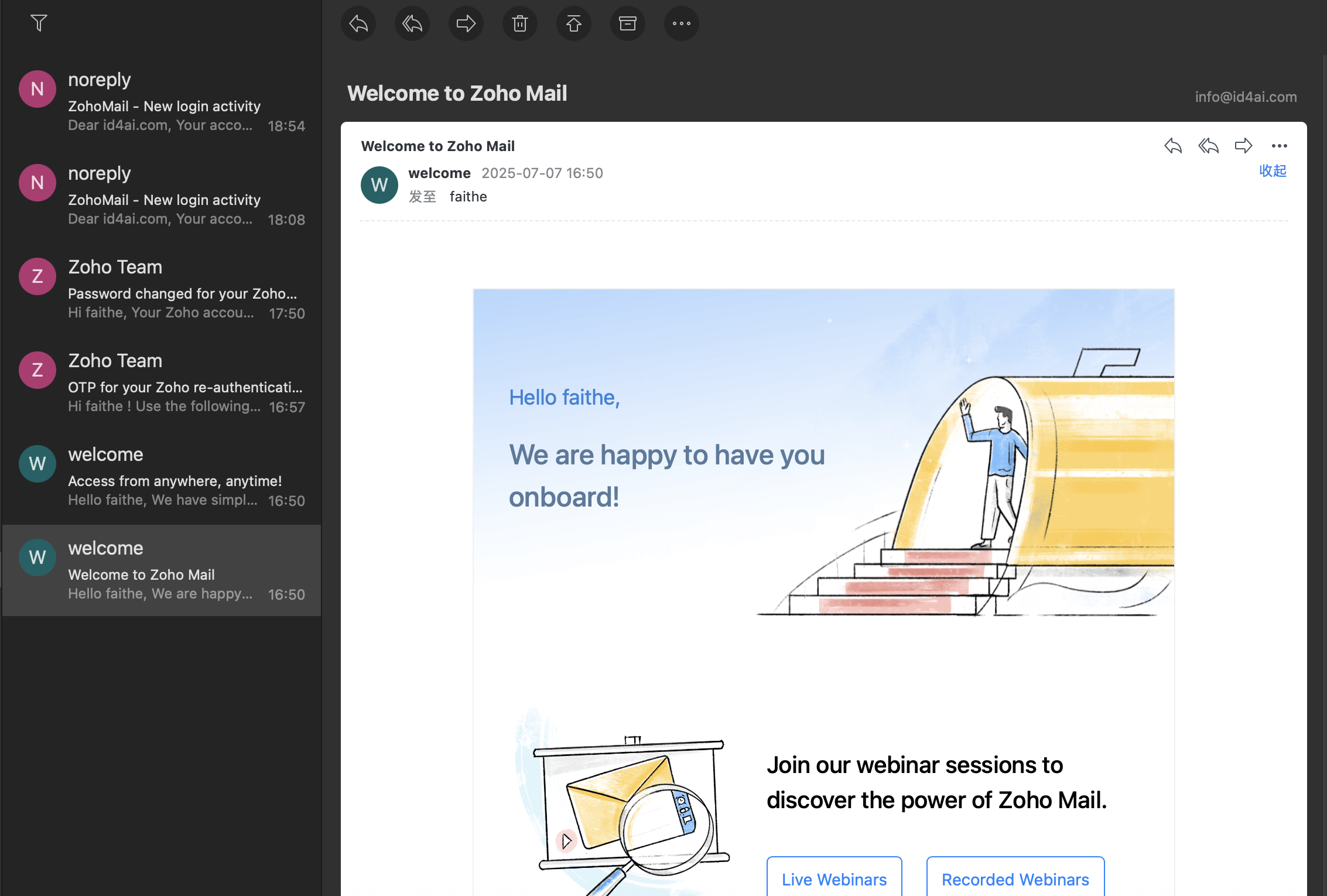Screen dimensions: 1327x896
Task: Click the welcome sender avatar in the message
Action: pos(379,185)
